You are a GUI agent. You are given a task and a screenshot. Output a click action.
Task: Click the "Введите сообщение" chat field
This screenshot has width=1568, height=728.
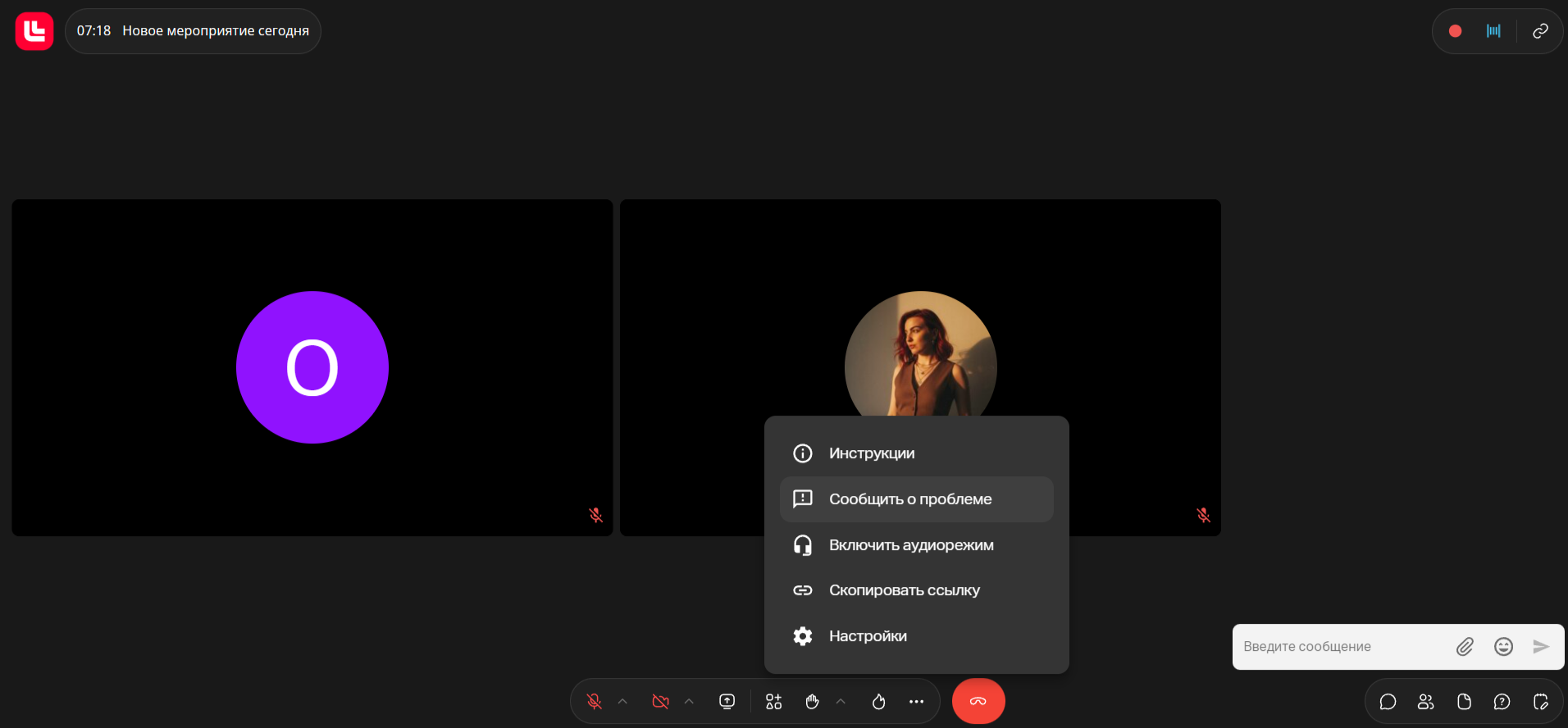pyautogui.click(x=1341, y=647)
